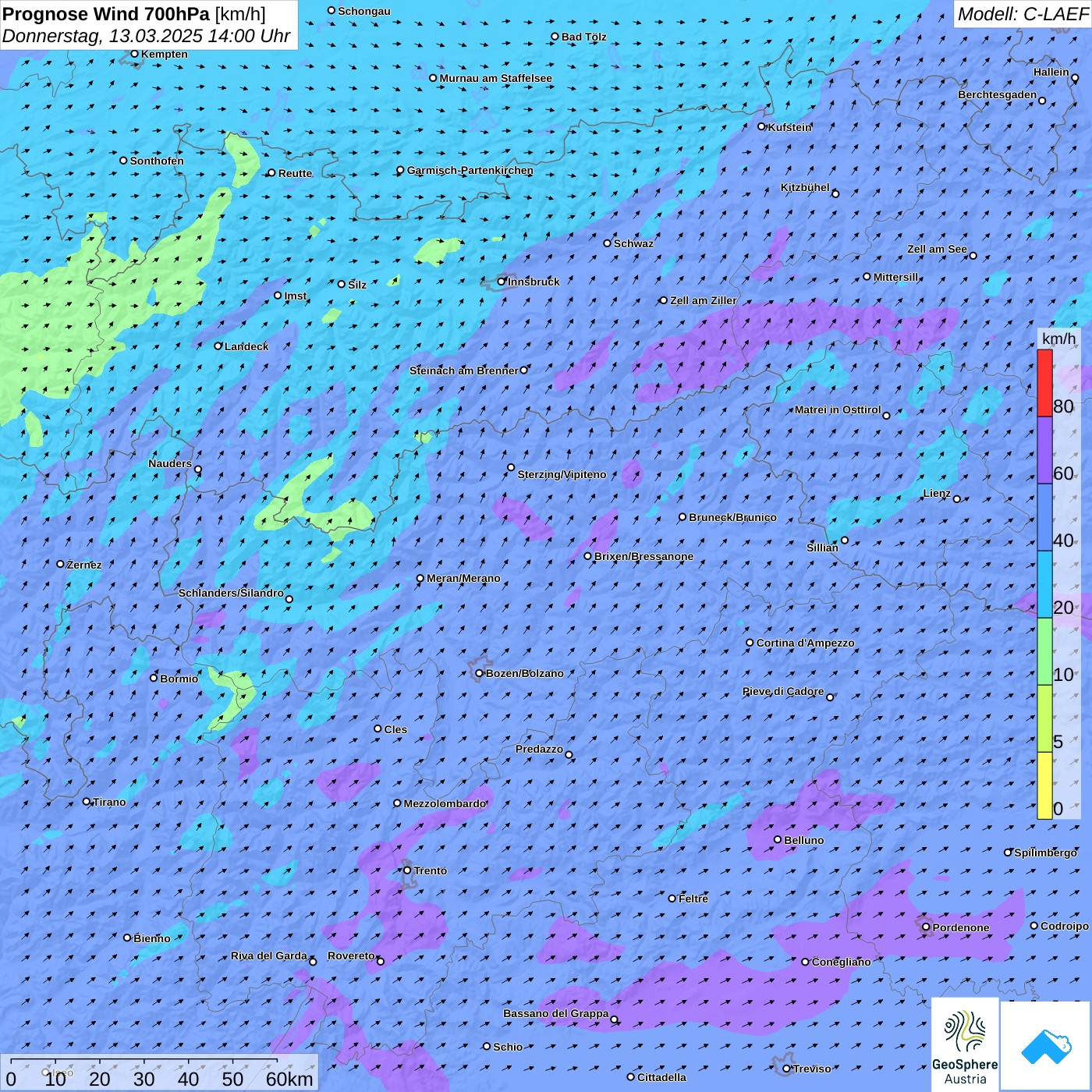1092x1092 pixels.
Task: Click the 'km/h' legend heading
Action: point(1058,339)
